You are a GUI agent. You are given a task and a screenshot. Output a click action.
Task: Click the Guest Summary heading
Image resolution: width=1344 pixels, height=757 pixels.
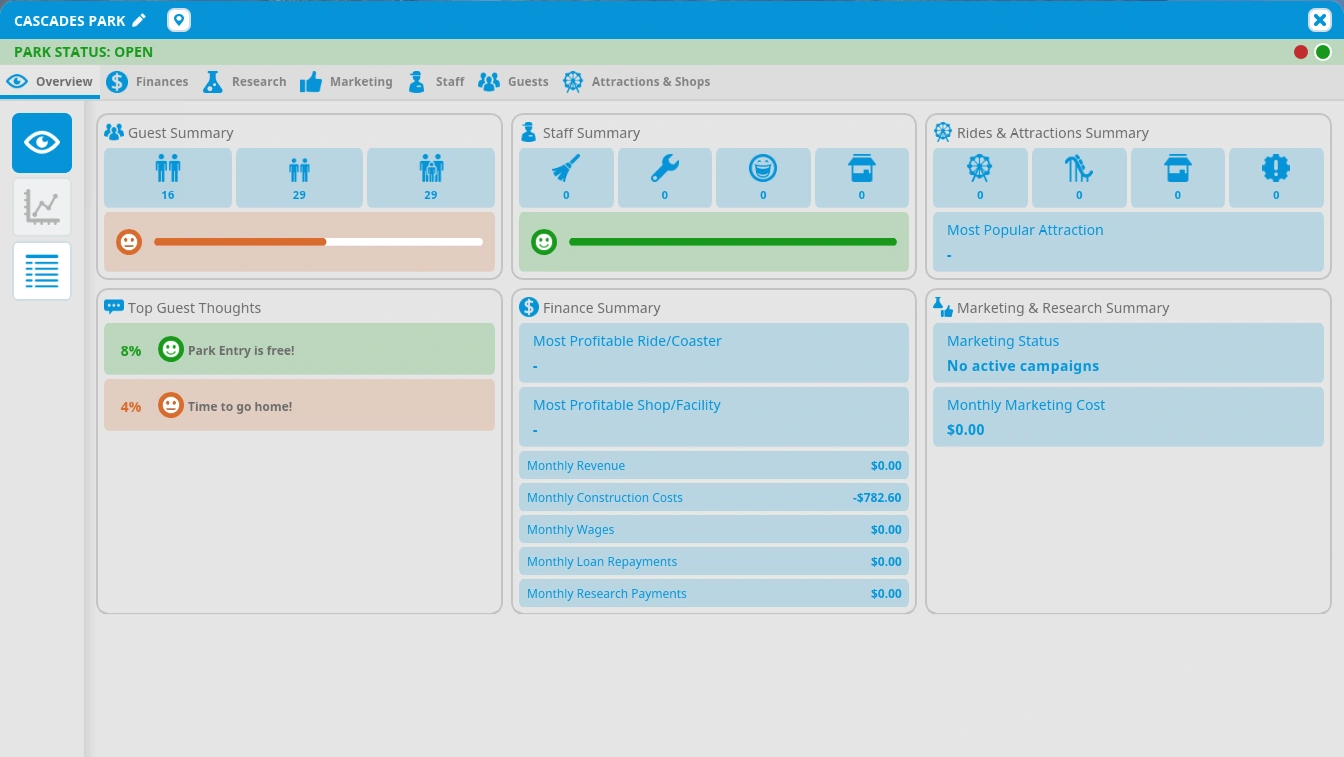point(181,133)
